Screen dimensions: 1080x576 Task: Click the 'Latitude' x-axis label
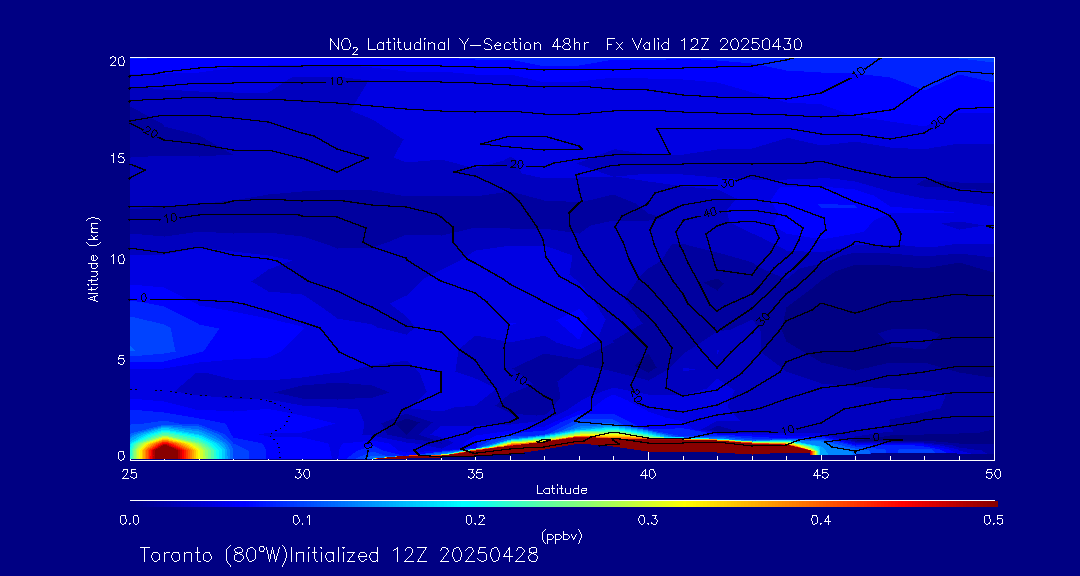563,489
